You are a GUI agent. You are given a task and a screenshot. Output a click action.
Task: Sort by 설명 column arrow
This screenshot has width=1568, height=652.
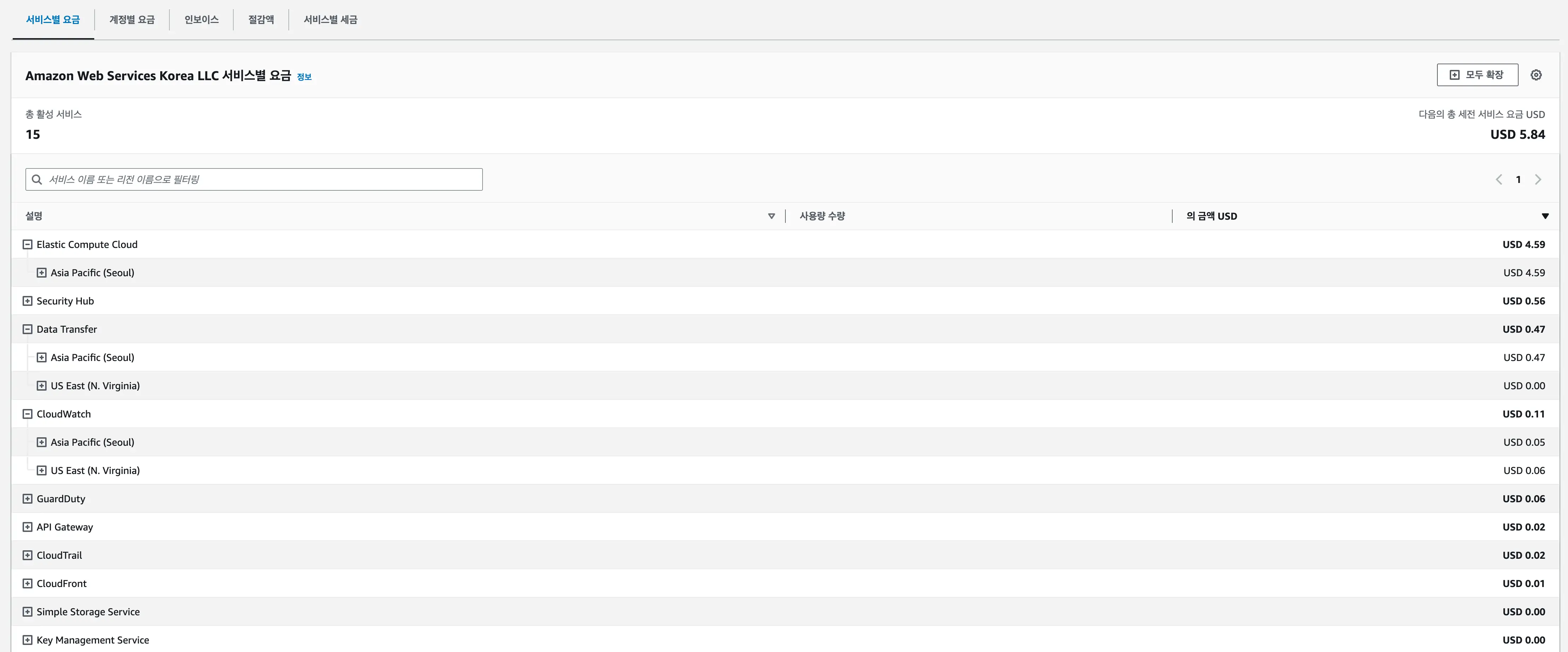click(771, 216)
